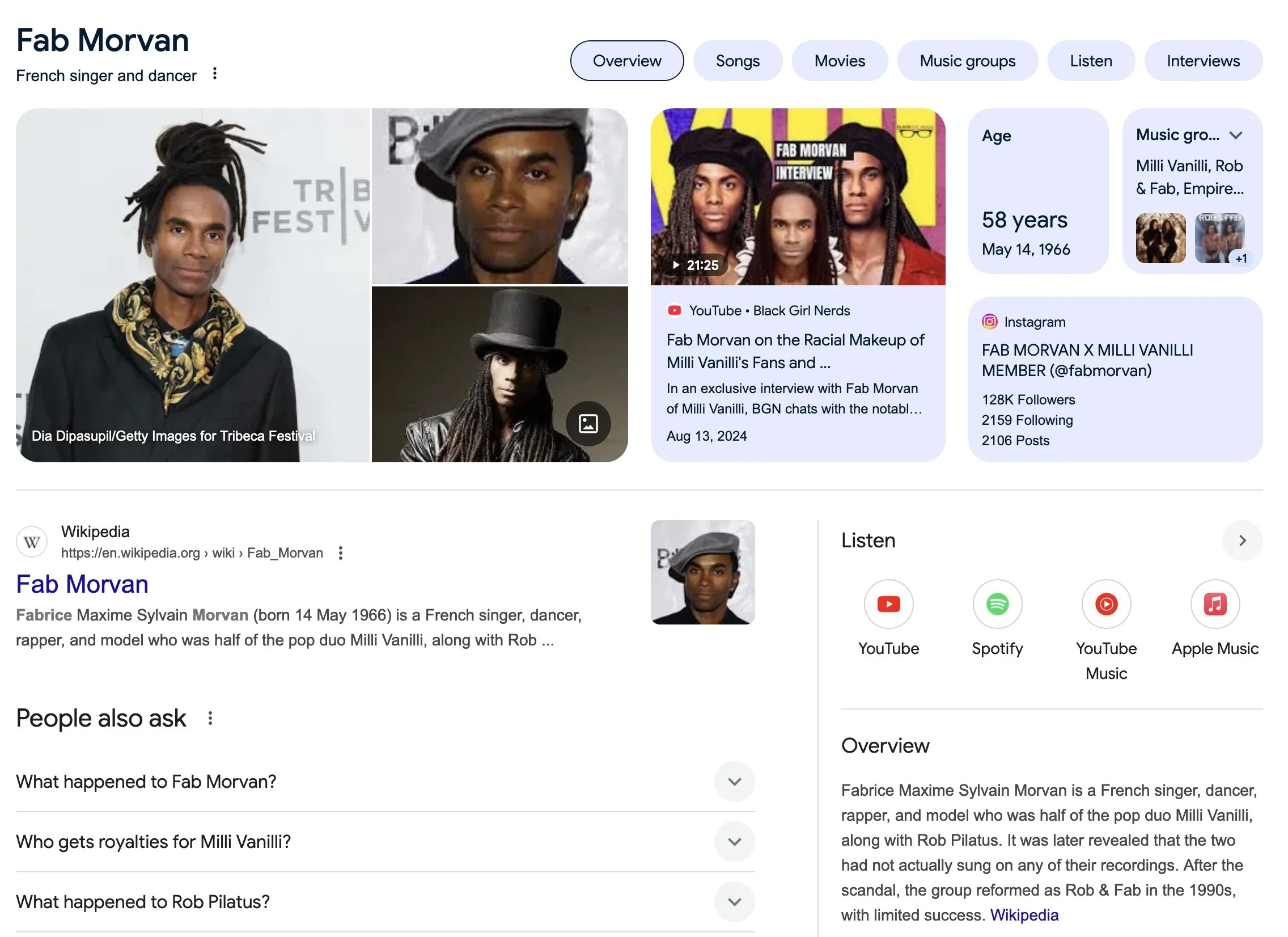
Task: Open the image gallery icon on photo
Action: pos(588,423)
